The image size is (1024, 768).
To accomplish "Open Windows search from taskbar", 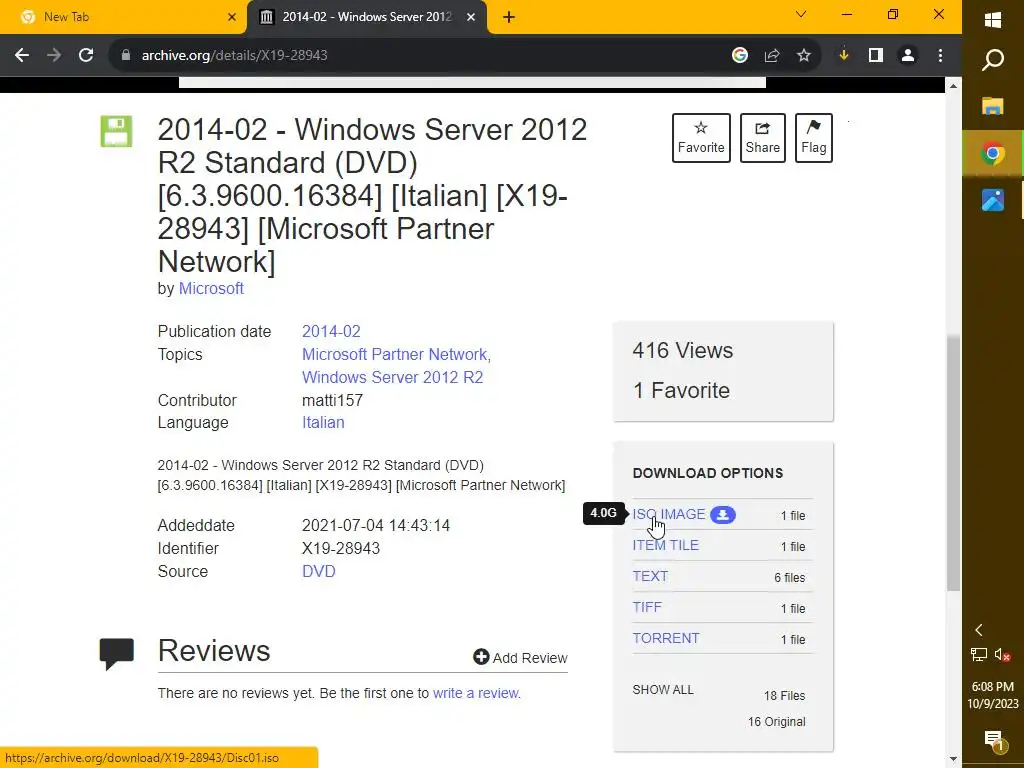I will (993, 60).
